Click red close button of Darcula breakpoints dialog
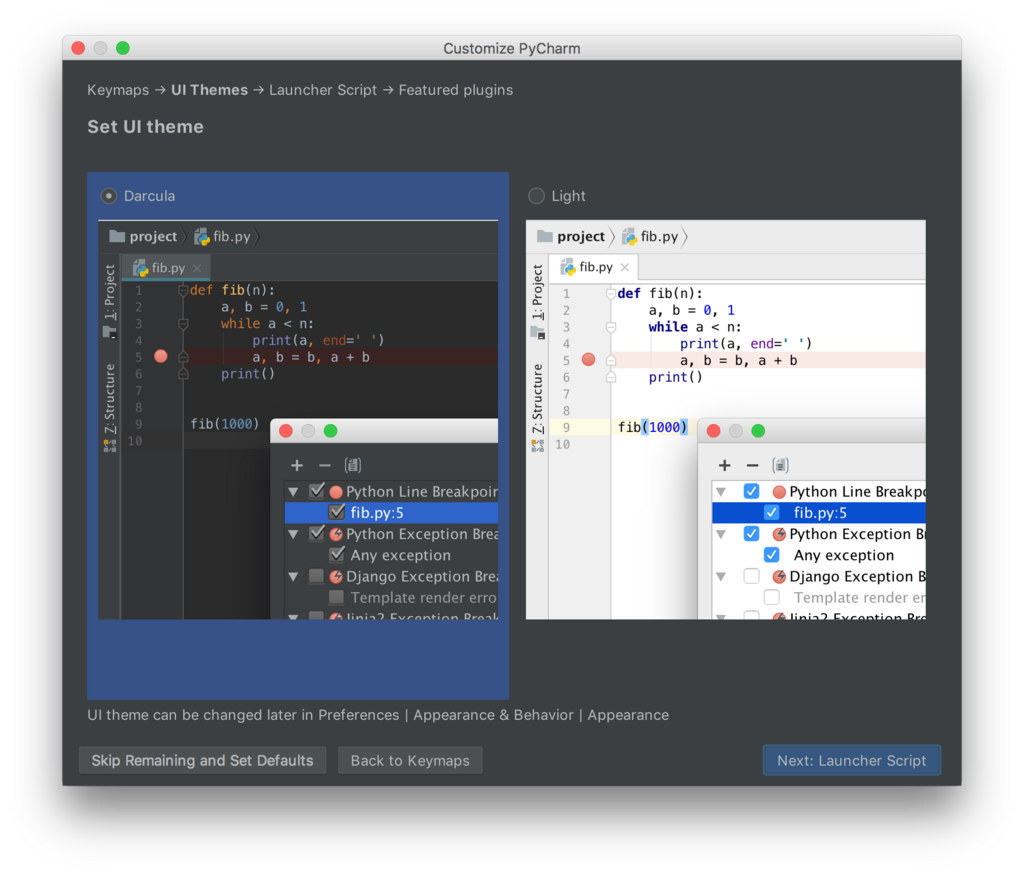 tap(286, 431)
